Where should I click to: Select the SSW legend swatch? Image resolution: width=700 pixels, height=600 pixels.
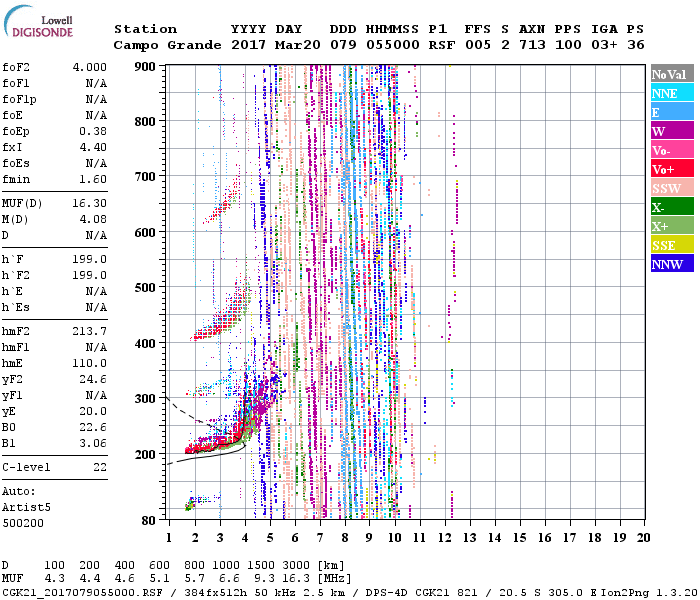point(672,188)
